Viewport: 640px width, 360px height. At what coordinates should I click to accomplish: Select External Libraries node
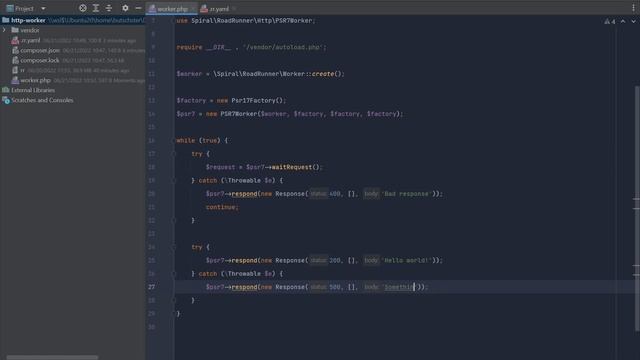point(33,90)
